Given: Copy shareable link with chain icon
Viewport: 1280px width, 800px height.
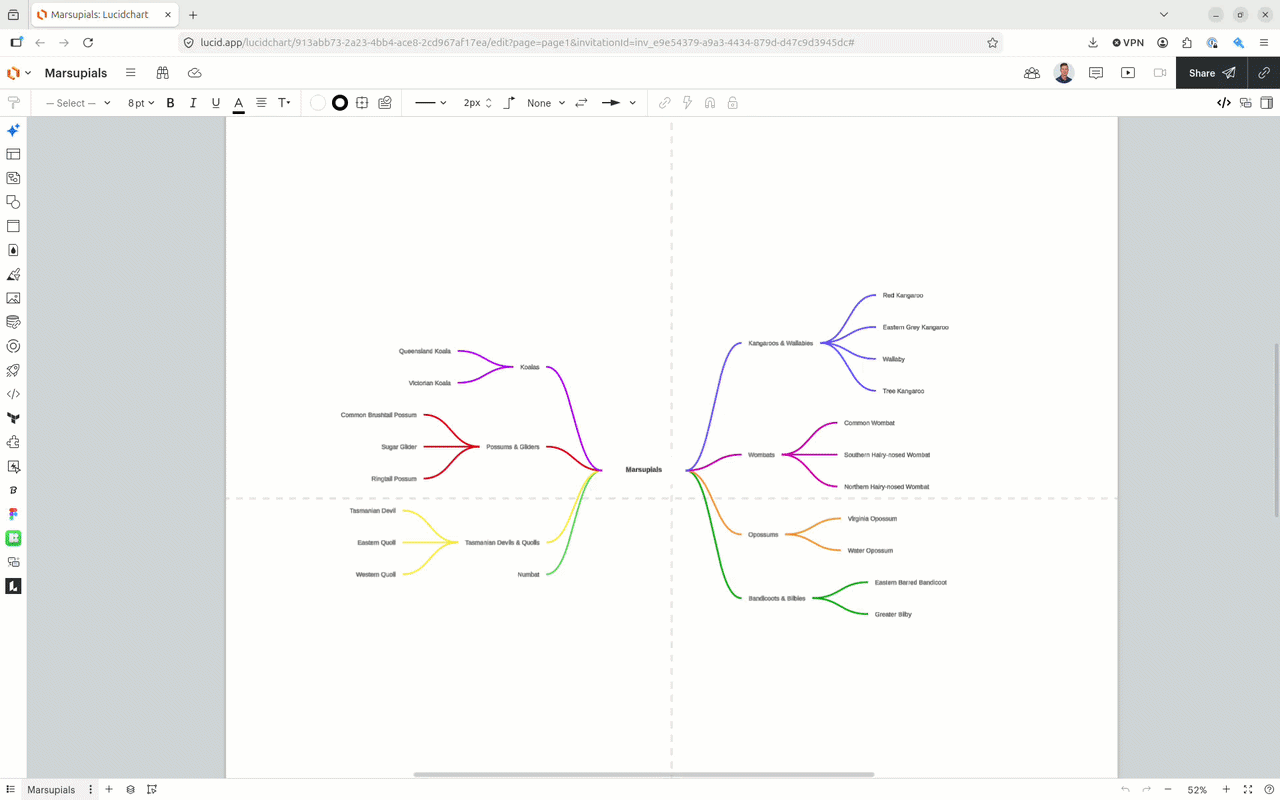Looking at the screenshot, I should 1264,73.
